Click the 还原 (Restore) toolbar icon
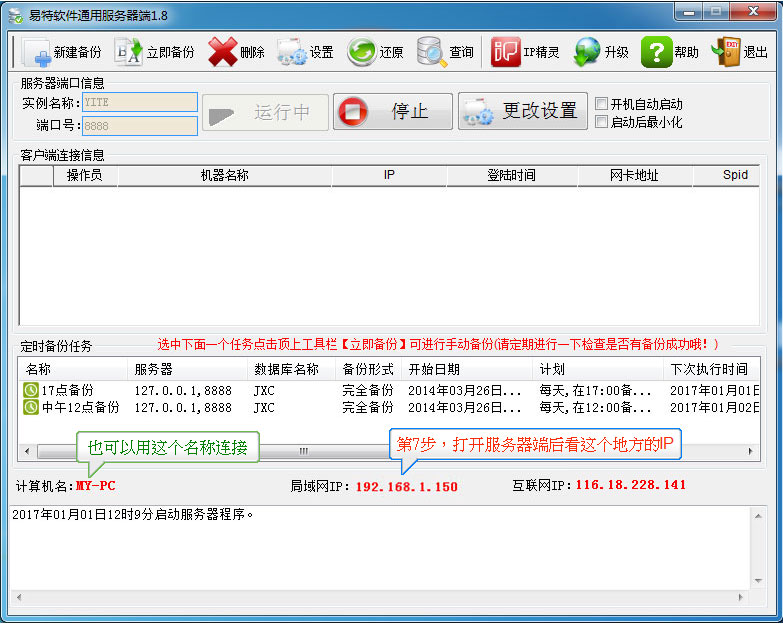 pos(361,52)
